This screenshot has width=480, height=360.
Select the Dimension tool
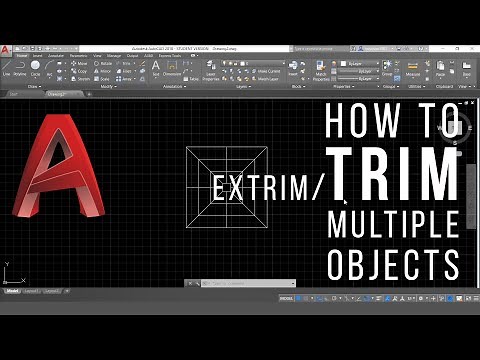[x=172, y=68]
